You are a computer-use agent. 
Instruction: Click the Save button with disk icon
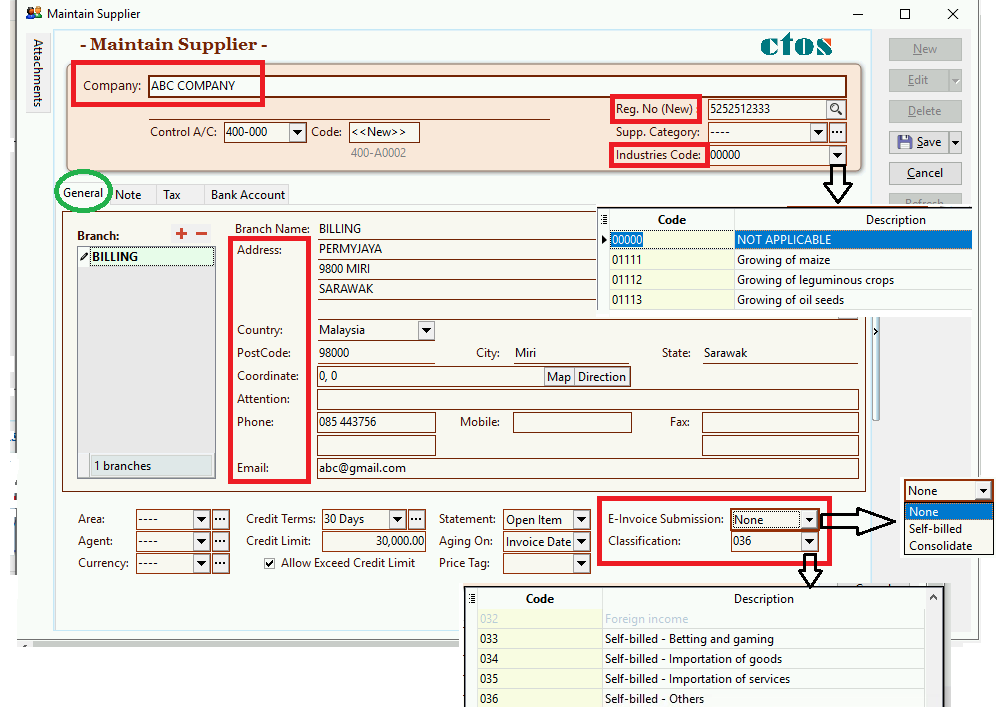919,142
